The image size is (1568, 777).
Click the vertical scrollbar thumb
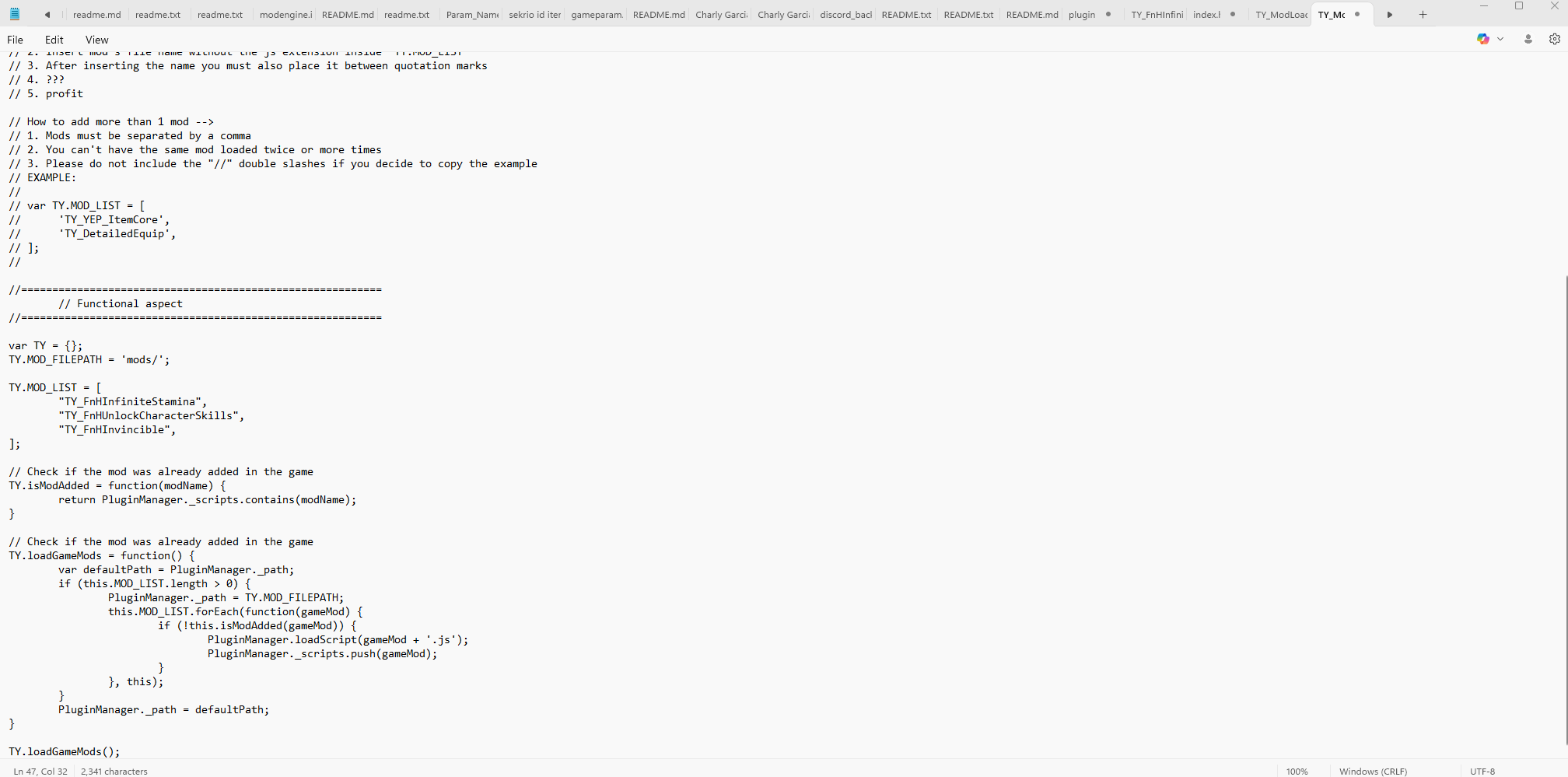[x=1565, y=509]
